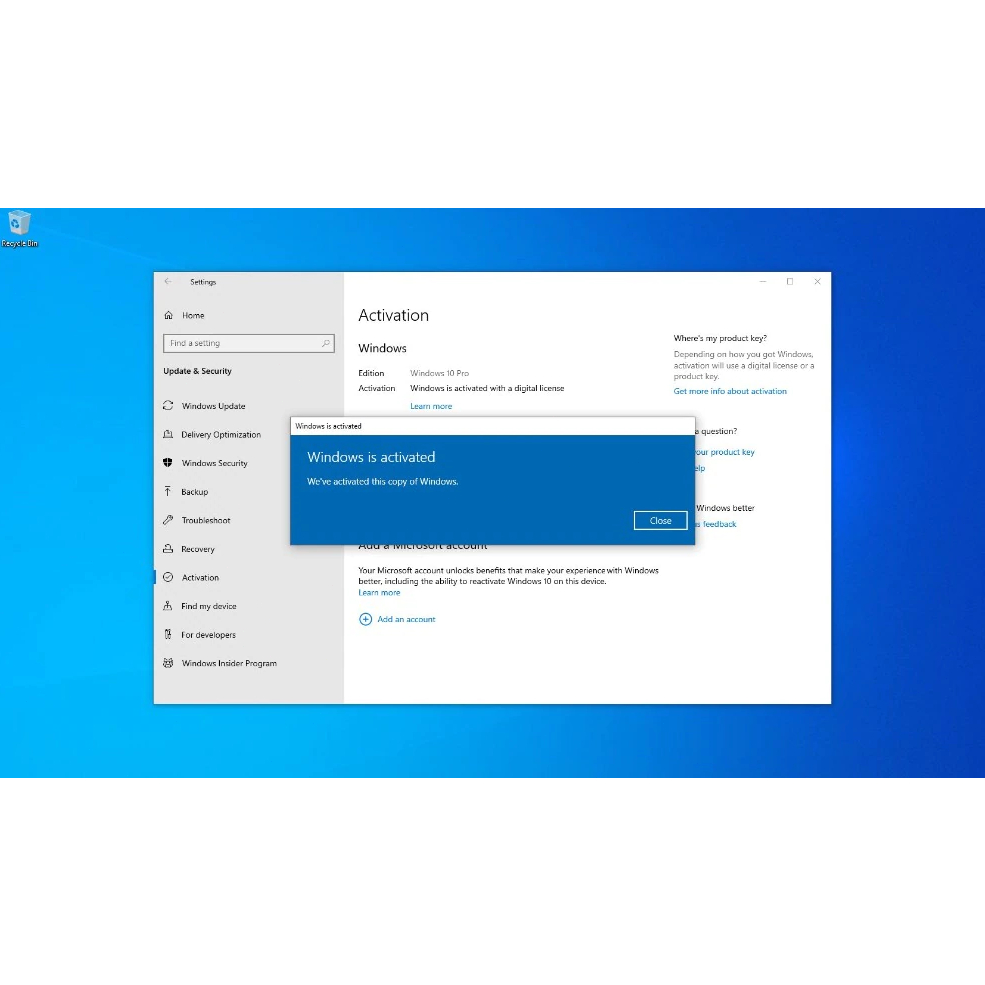Screen dimensions: 985x985
Task: Open the Recycle Bin desktop icon
Action: [x=19, y=228]
